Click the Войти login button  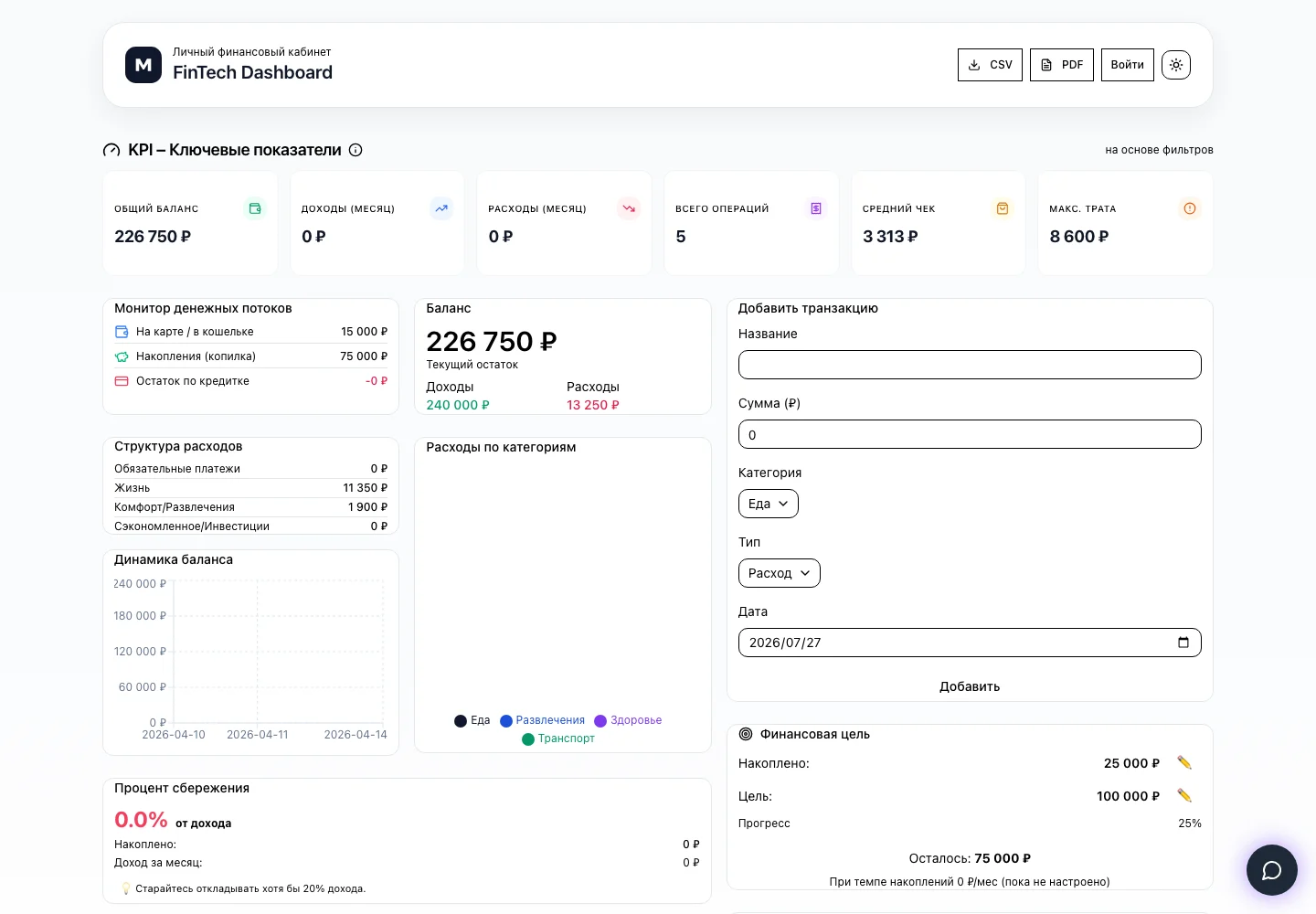[1128, 65]
